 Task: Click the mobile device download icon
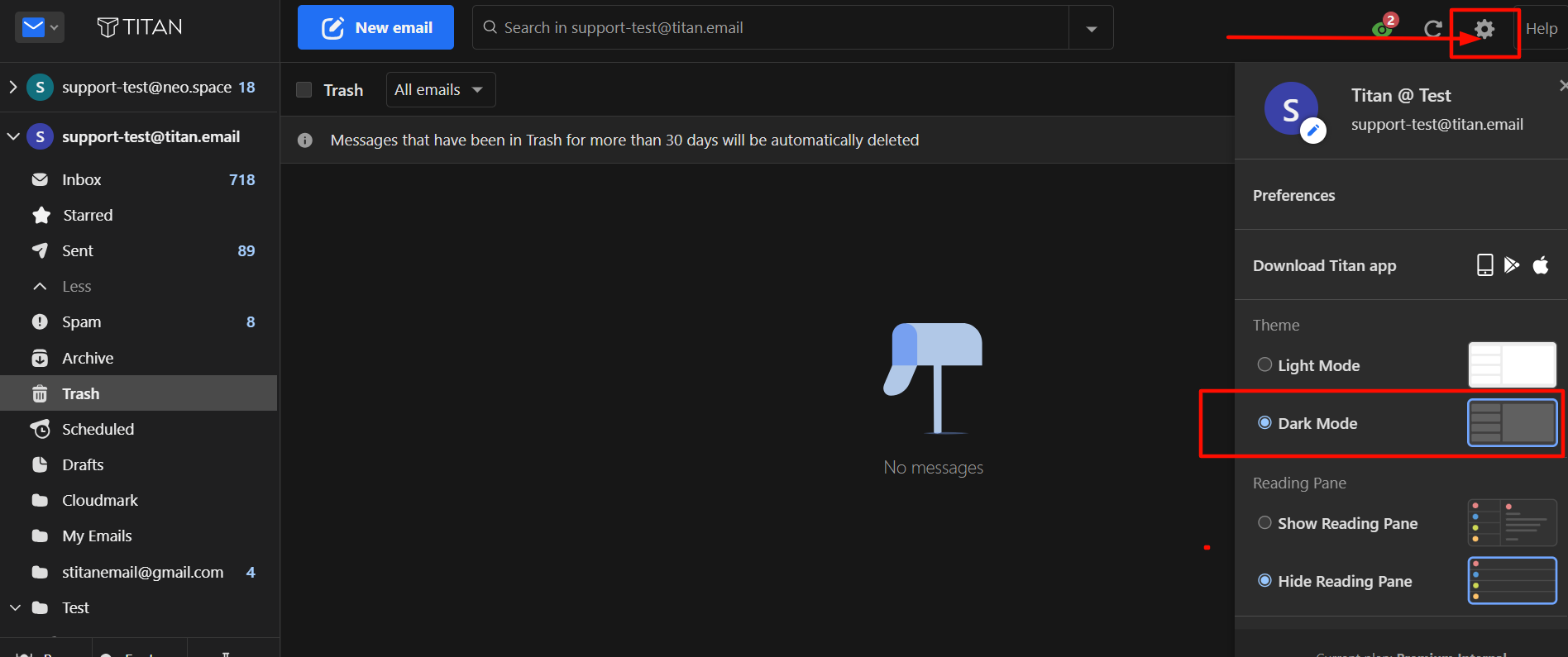coord(1485,265)
